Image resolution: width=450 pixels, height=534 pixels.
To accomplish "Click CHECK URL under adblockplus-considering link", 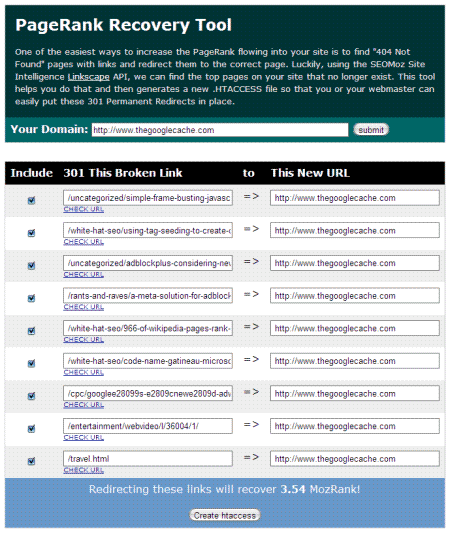I will (x=84, y=274).
